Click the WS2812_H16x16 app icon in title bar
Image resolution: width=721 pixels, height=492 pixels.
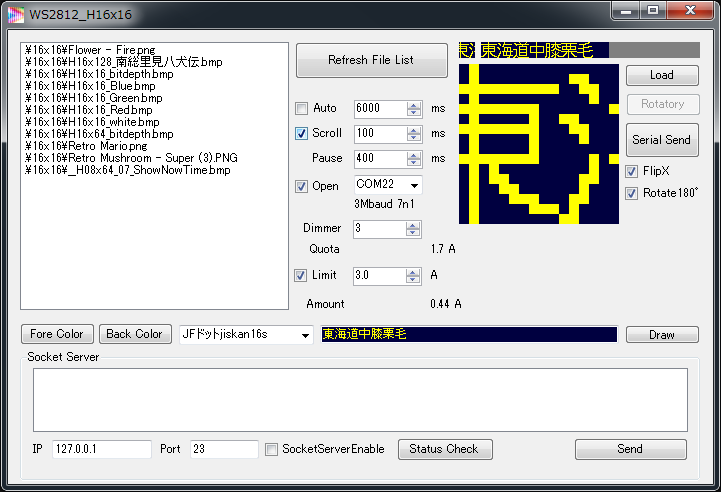pos(16,15)
